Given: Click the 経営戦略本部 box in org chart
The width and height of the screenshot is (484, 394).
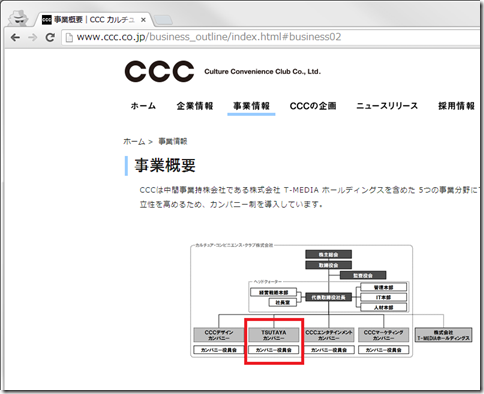Looking at the screenshot, I should tap(273, 292).
